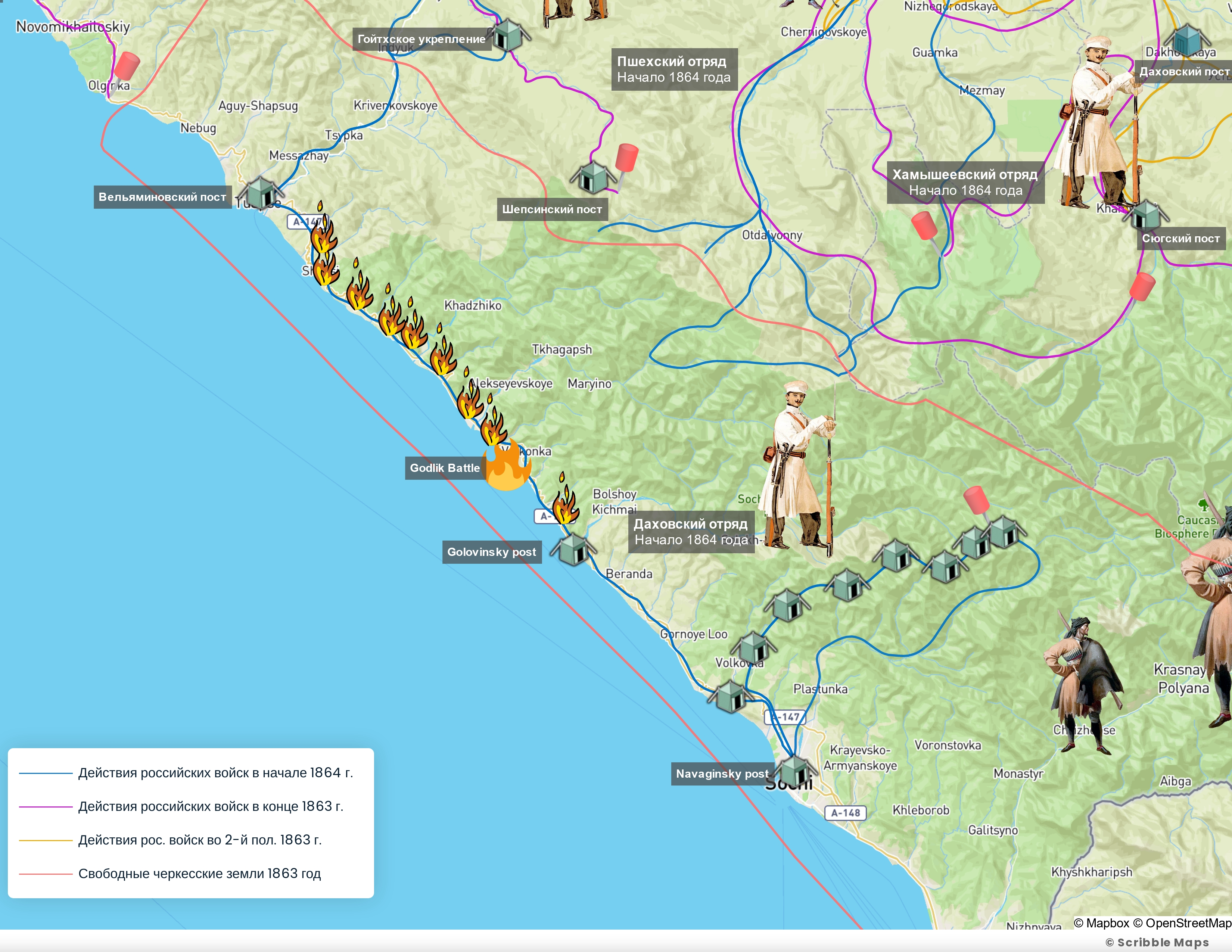Click the Plastunka place name

click(x=820, y=689)
